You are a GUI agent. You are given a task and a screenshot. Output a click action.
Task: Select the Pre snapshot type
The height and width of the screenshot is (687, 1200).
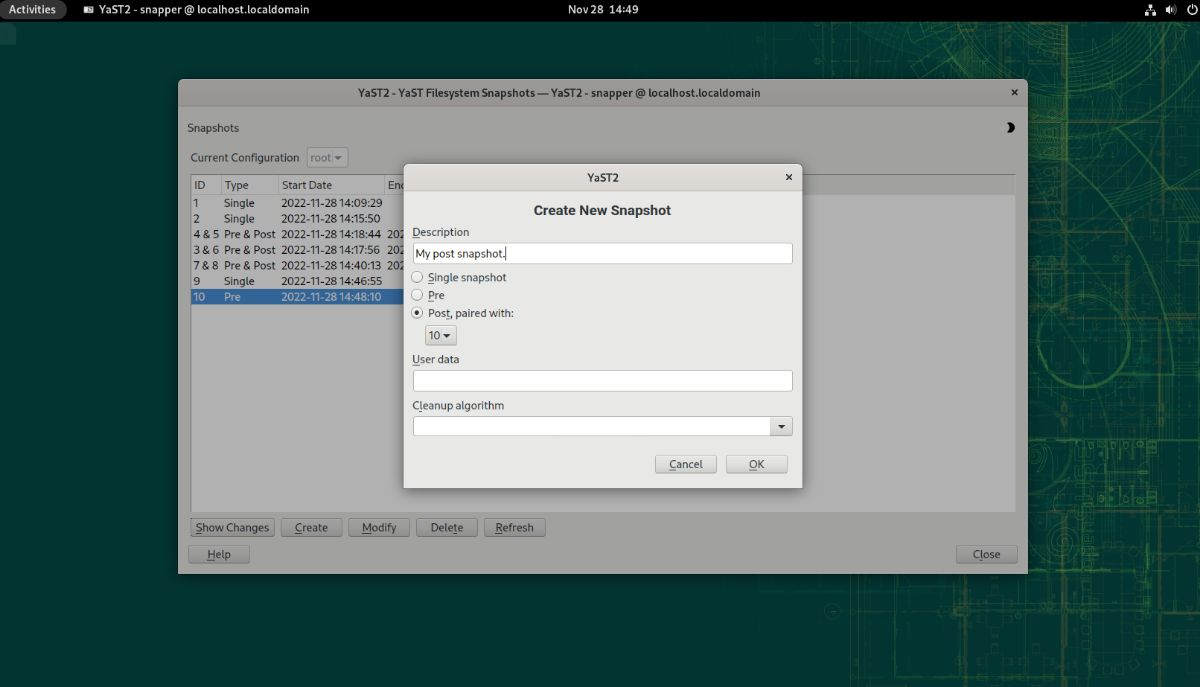point(417,295)
